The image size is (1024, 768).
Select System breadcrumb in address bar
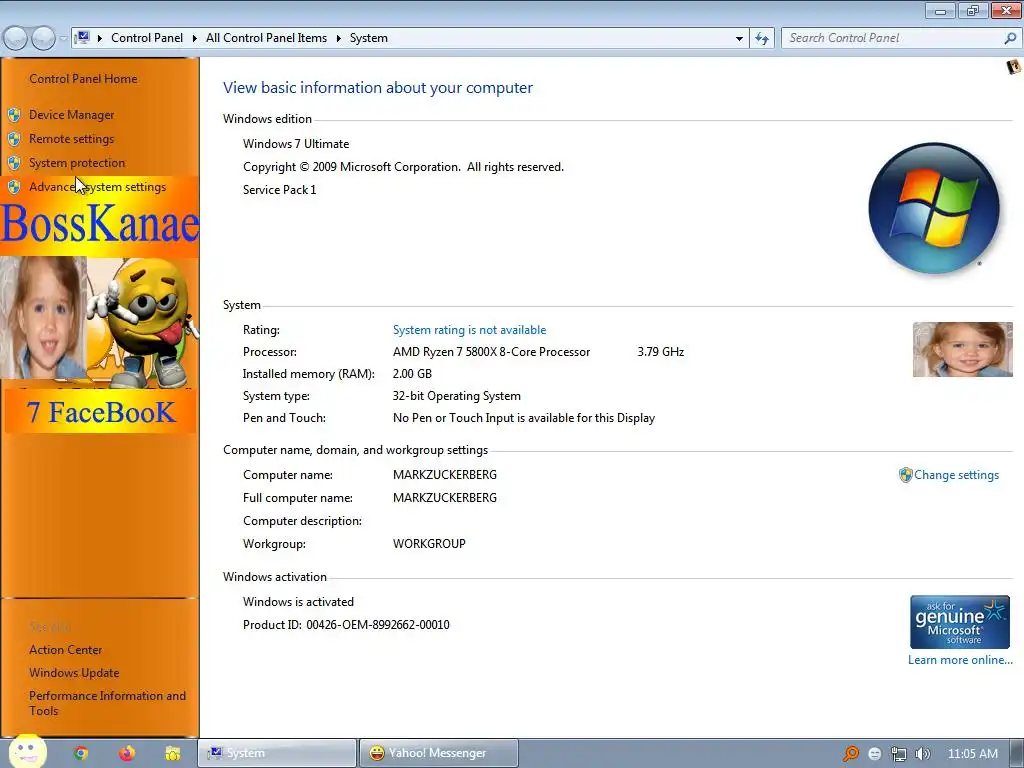click(369, 38)
